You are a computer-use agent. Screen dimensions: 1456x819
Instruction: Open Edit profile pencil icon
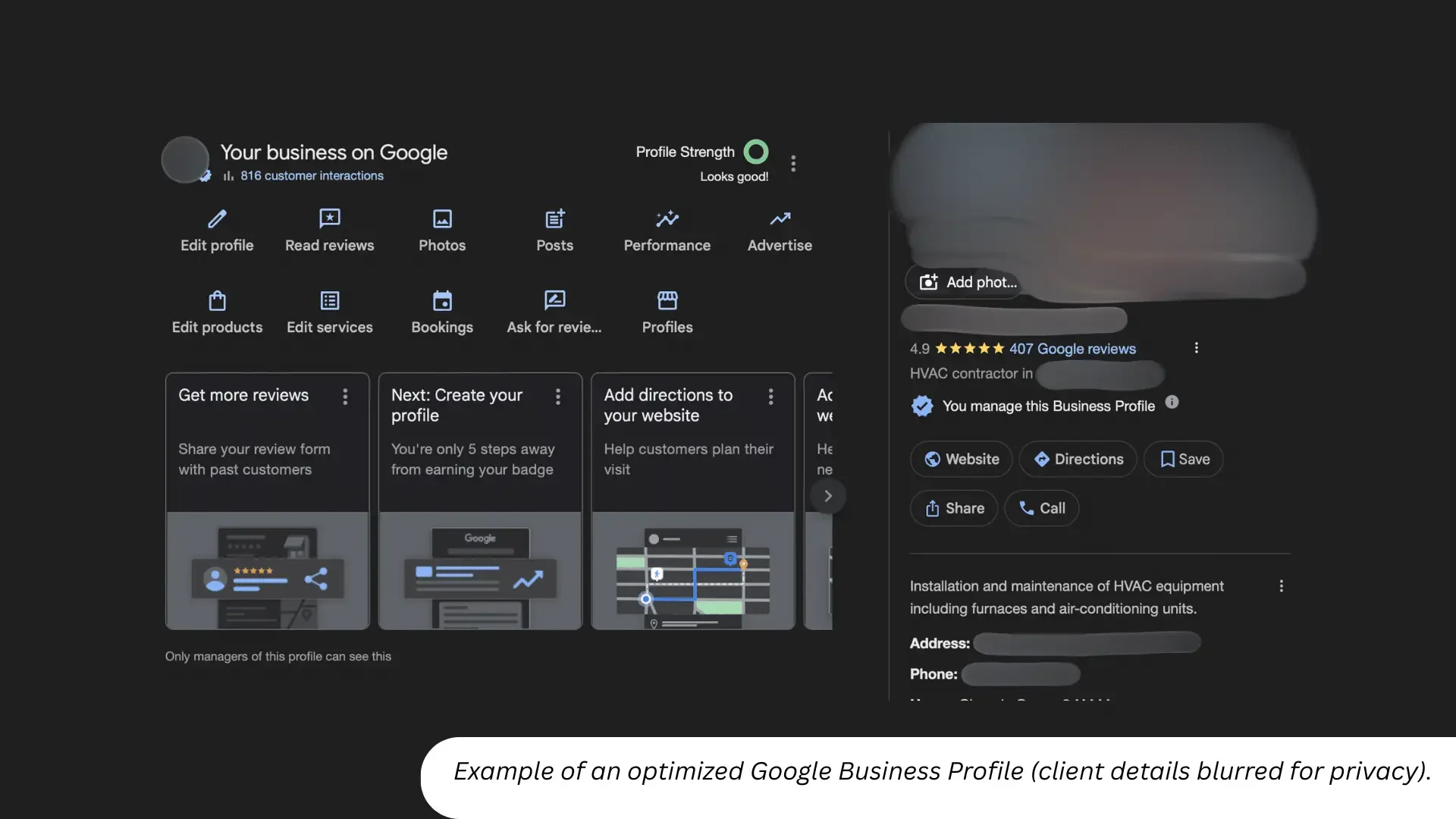(217, 219)
